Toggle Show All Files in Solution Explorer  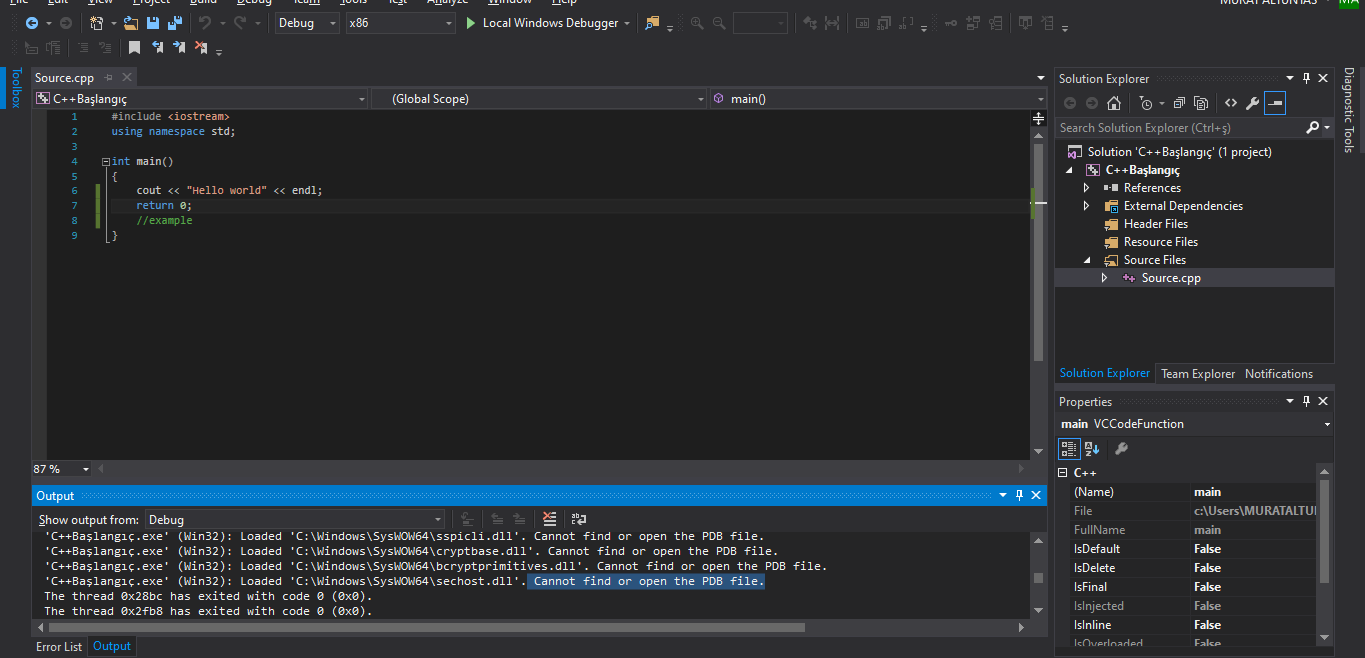click(x=1201, y=103)
